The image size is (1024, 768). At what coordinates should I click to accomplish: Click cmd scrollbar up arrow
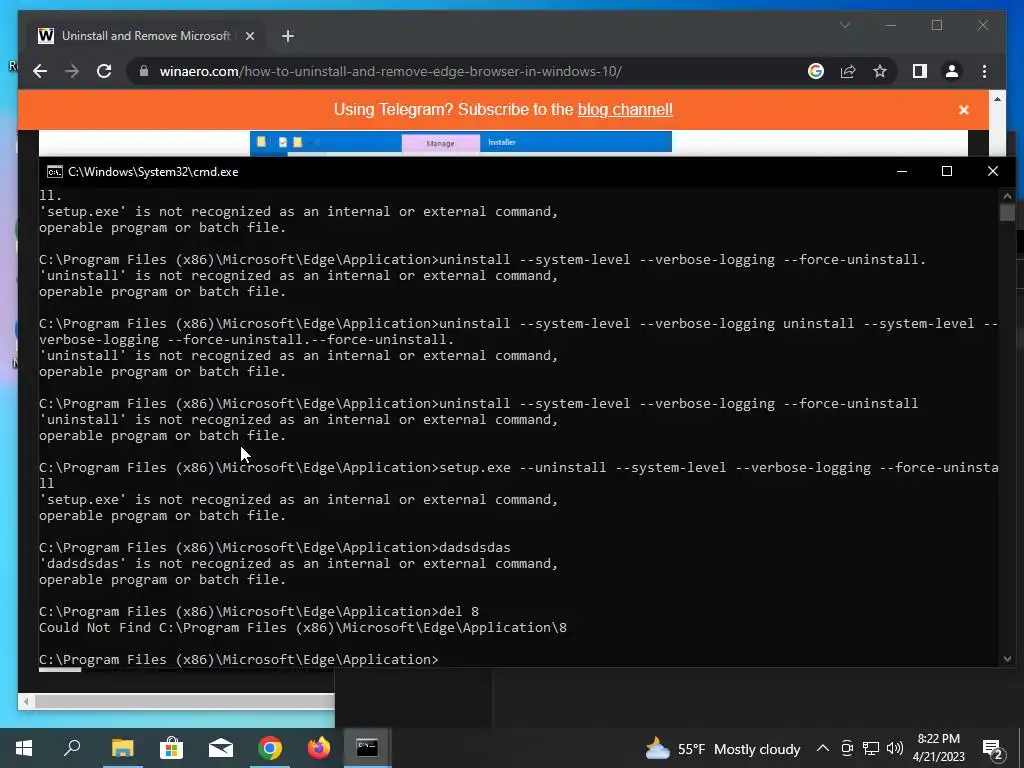[1007, 195]
